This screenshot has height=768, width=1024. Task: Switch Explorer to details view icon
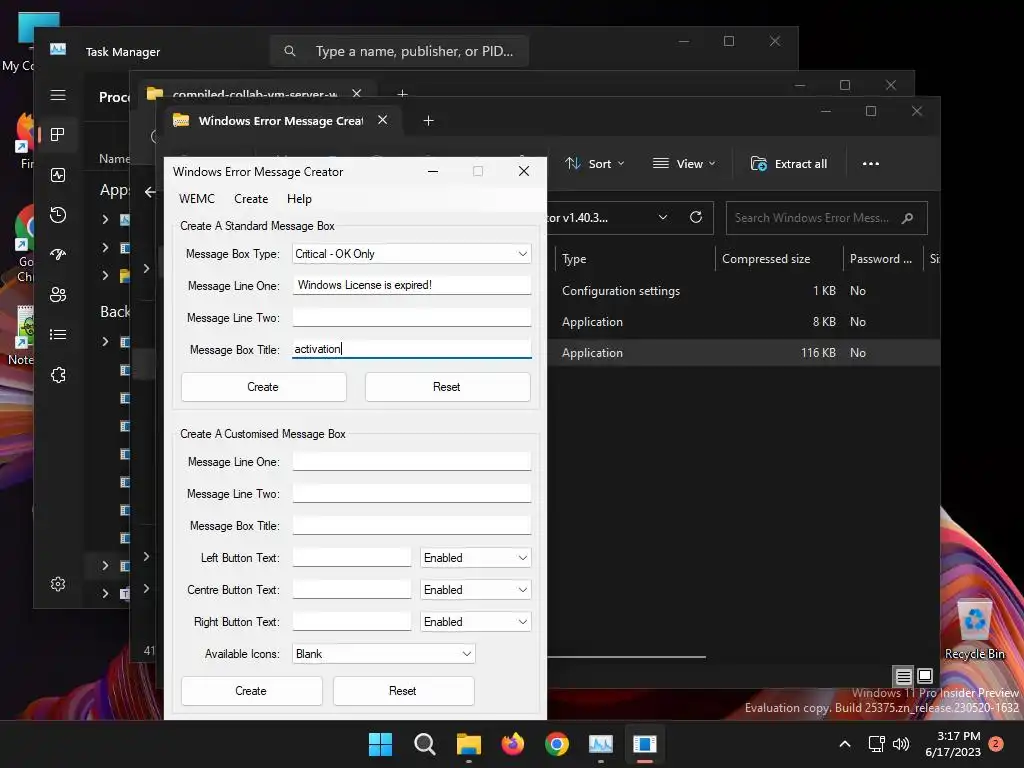903,676
